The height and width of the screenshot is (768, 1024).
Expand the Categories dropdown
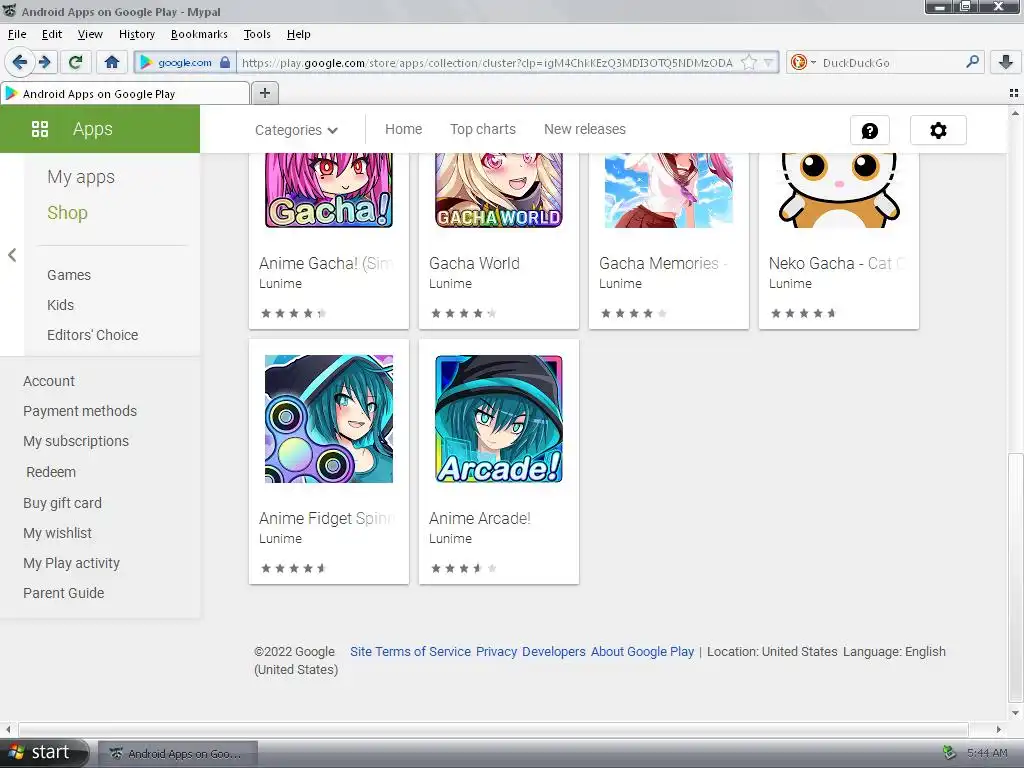point(296,130)
